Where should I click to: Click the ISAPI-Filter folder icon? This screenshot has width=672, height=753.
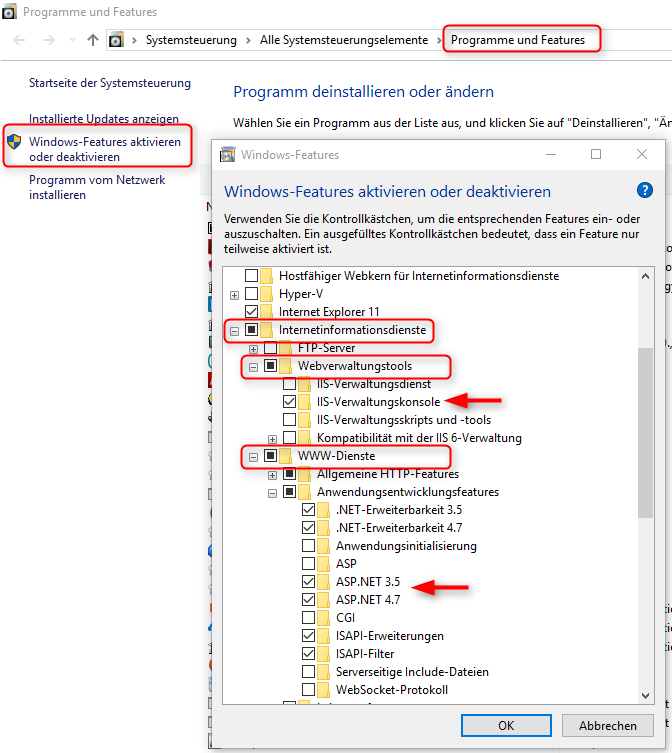click(x=324, y=653)
